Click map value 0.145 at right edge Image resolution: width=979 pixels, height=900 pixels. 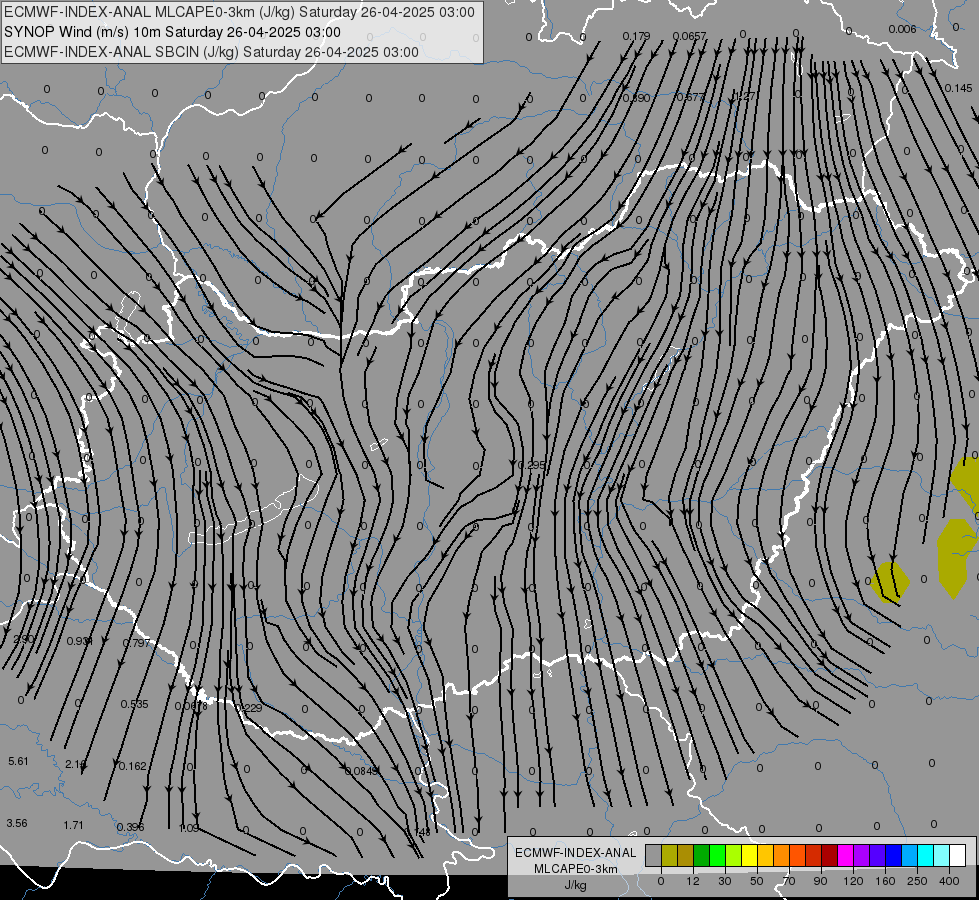958,88
